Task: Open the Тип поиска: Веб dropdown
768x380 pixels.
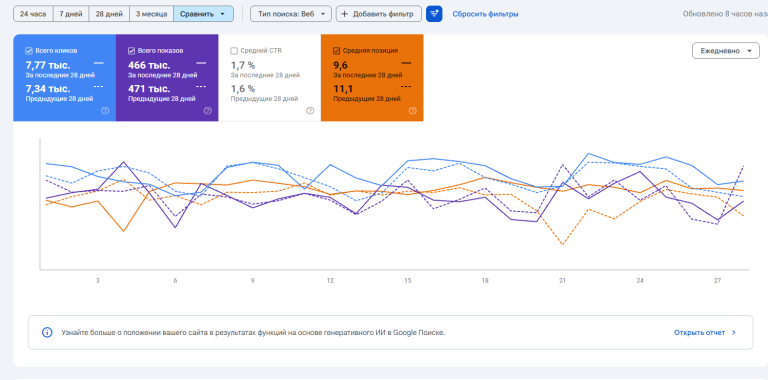Action: point(291,14)
